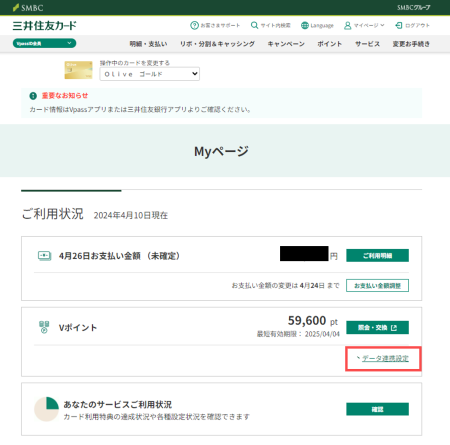The width and height of the screenshot is (450, 445).
Task: Click the マイページ person icon
Action: pos(347,25)
